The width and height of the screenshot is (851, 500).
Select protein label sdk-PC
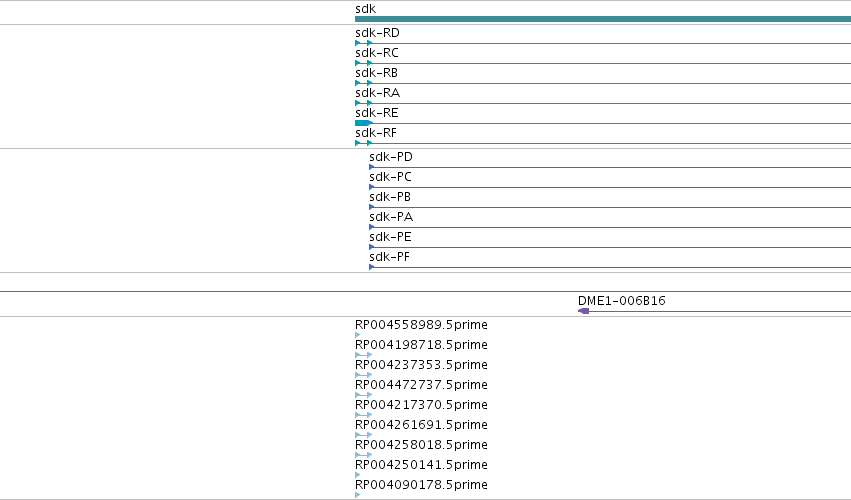[390, 177]
